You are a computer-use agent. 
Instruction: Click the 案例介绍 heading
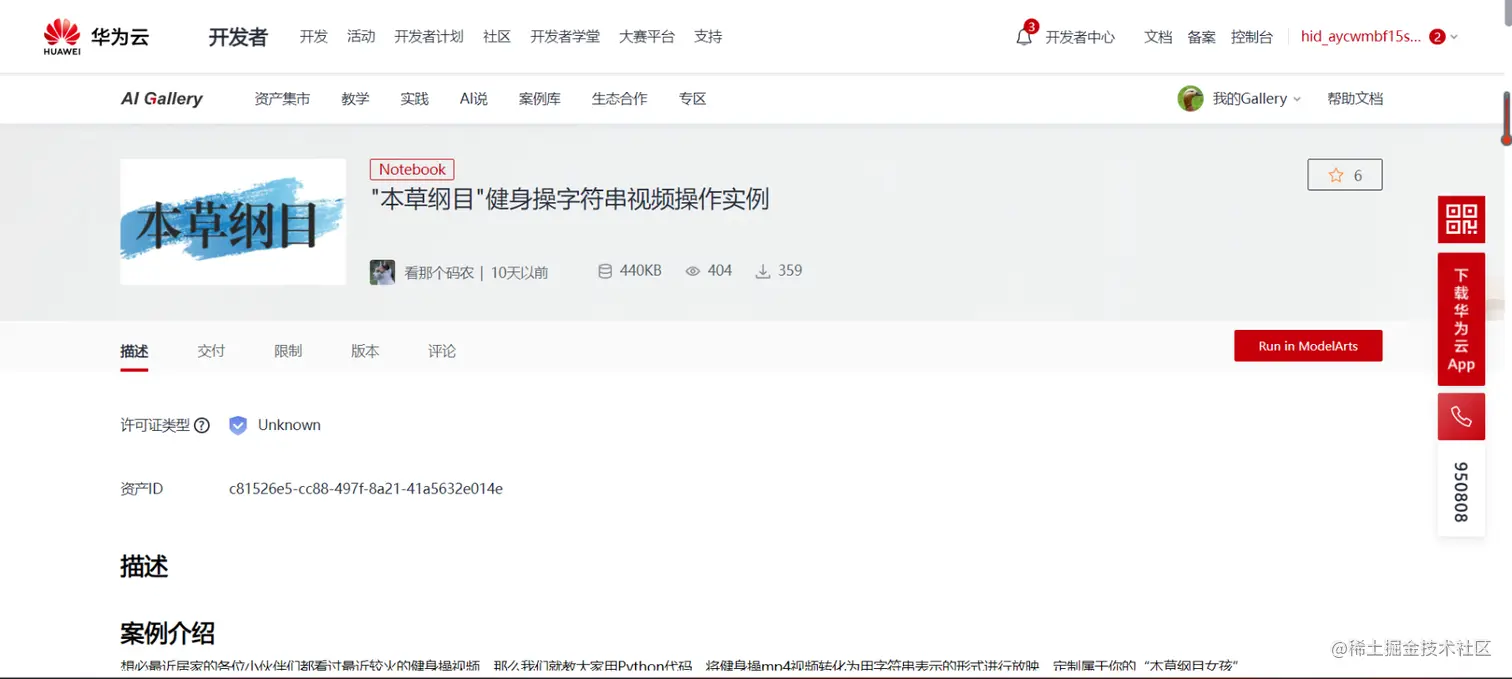coord(167,633)
